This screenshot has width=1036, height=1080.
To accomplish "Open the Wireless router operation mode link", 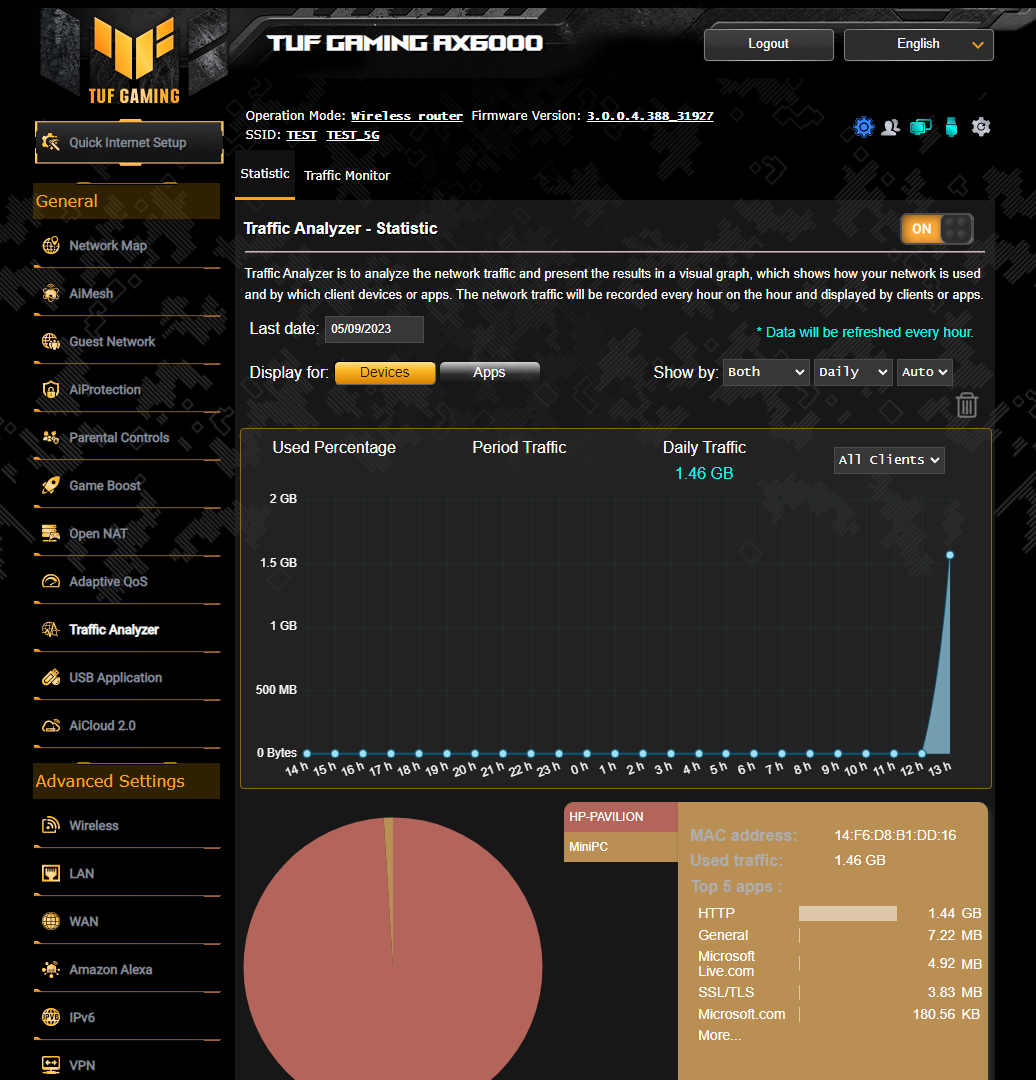I will point(407,116).
